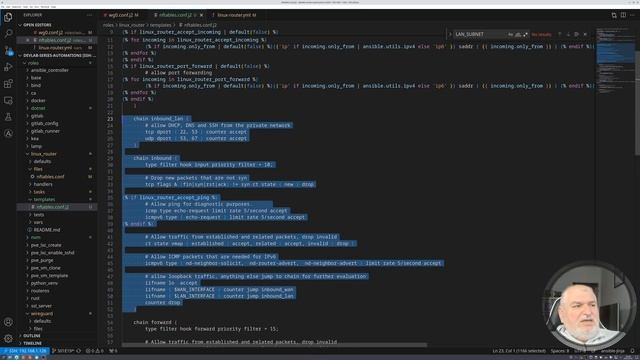This screenshot has height=360, width=640.
Task: Close the find widget
Action: tap(585, 34)
